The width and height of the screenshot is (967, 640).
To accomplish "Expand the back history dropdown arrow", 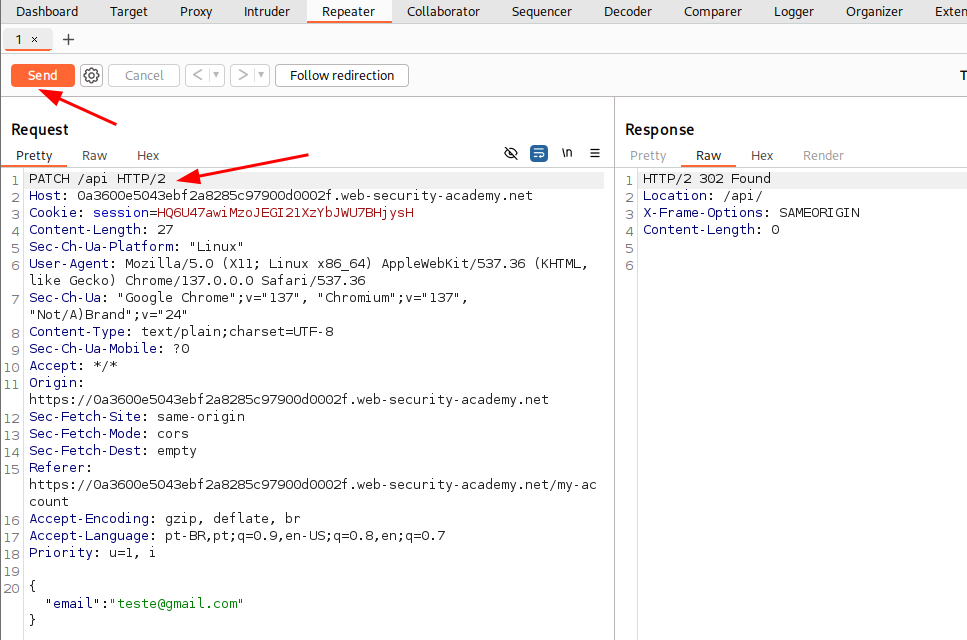I will (x=216, y=75).
